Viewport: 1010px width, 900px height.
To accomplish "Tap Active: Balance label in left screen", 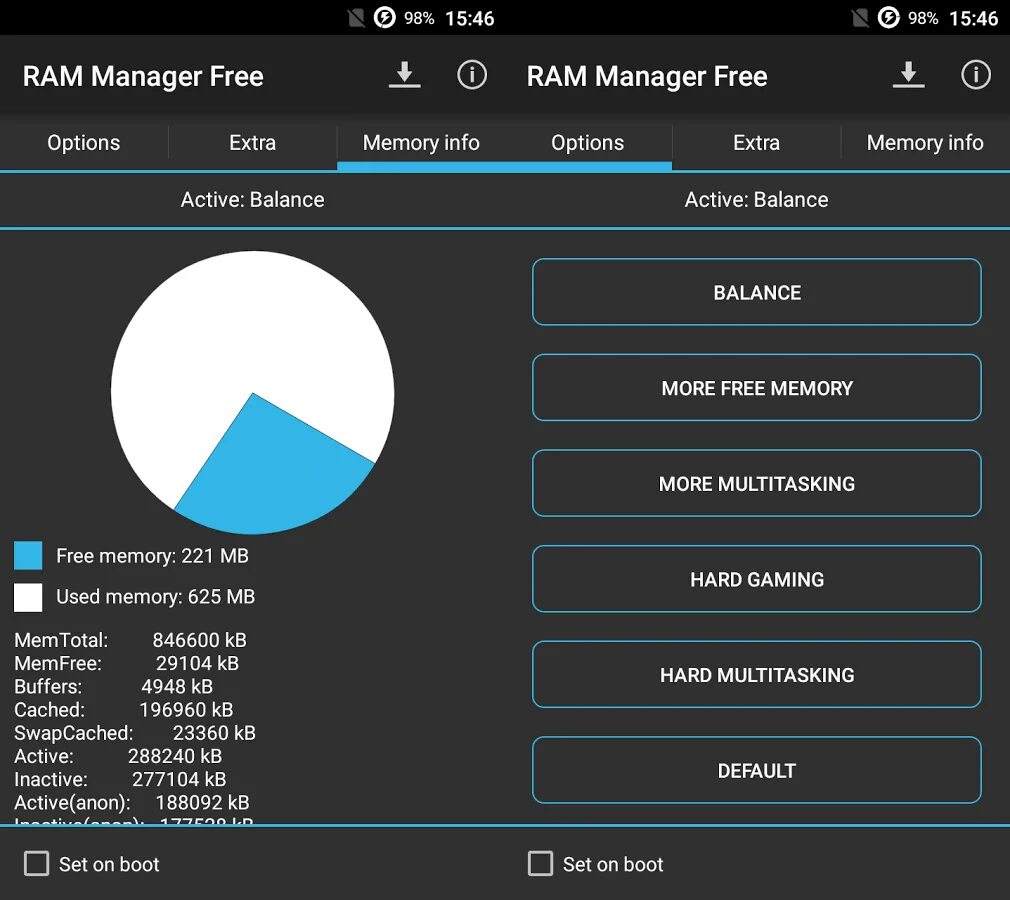I will pos(252,200).
